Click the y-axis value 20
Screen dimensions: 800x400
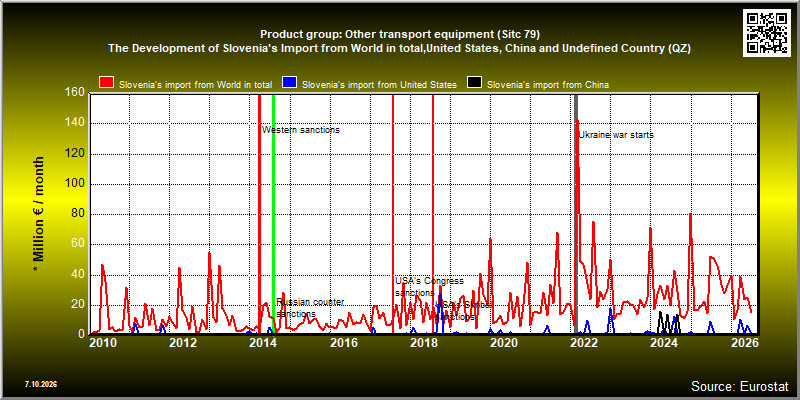coord(78,305)
